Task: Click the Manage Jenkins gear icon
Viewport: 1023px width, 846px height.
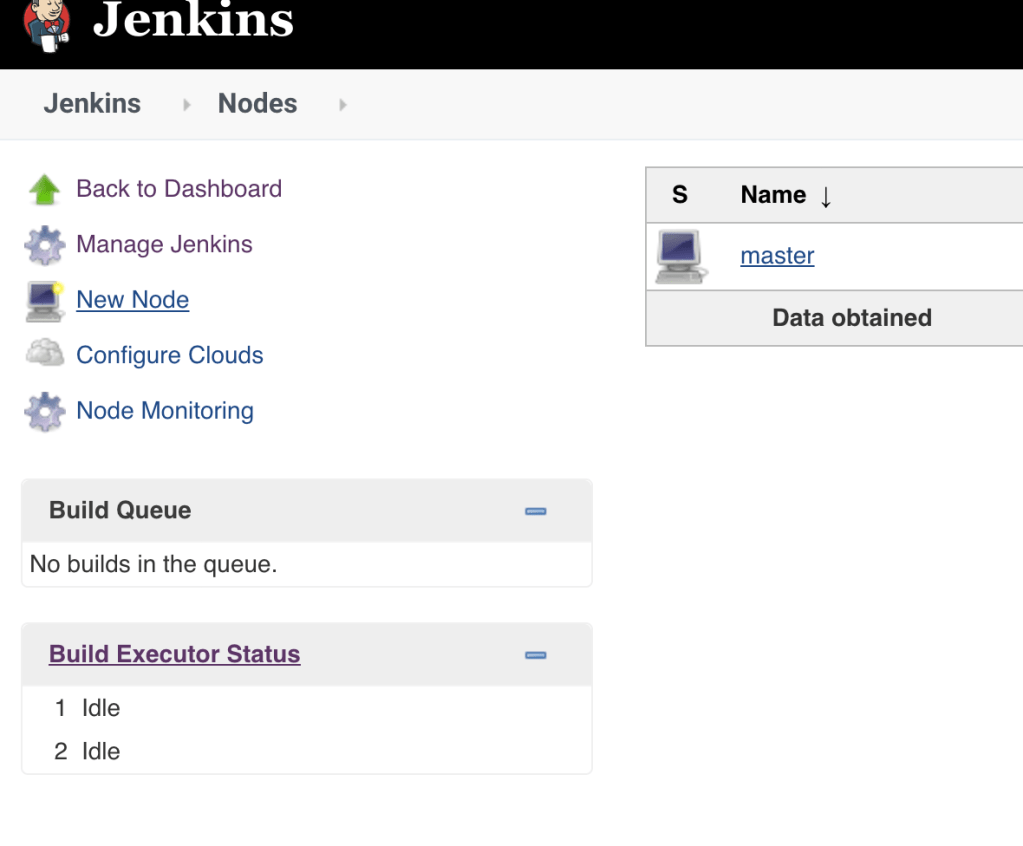Action: 44,245
